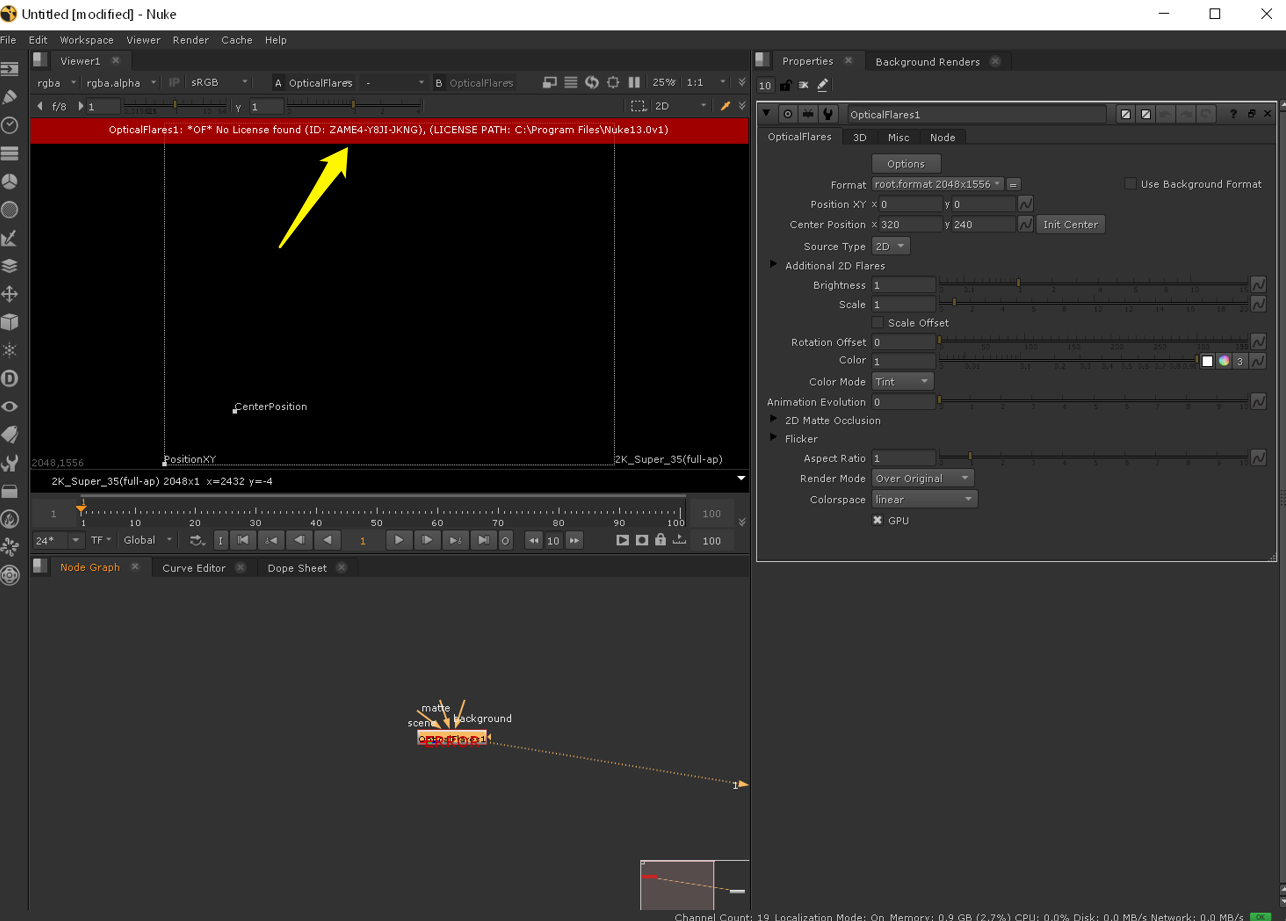
Task: Float the OpticalFlares1 properties panel
Action: [1250, 114]
